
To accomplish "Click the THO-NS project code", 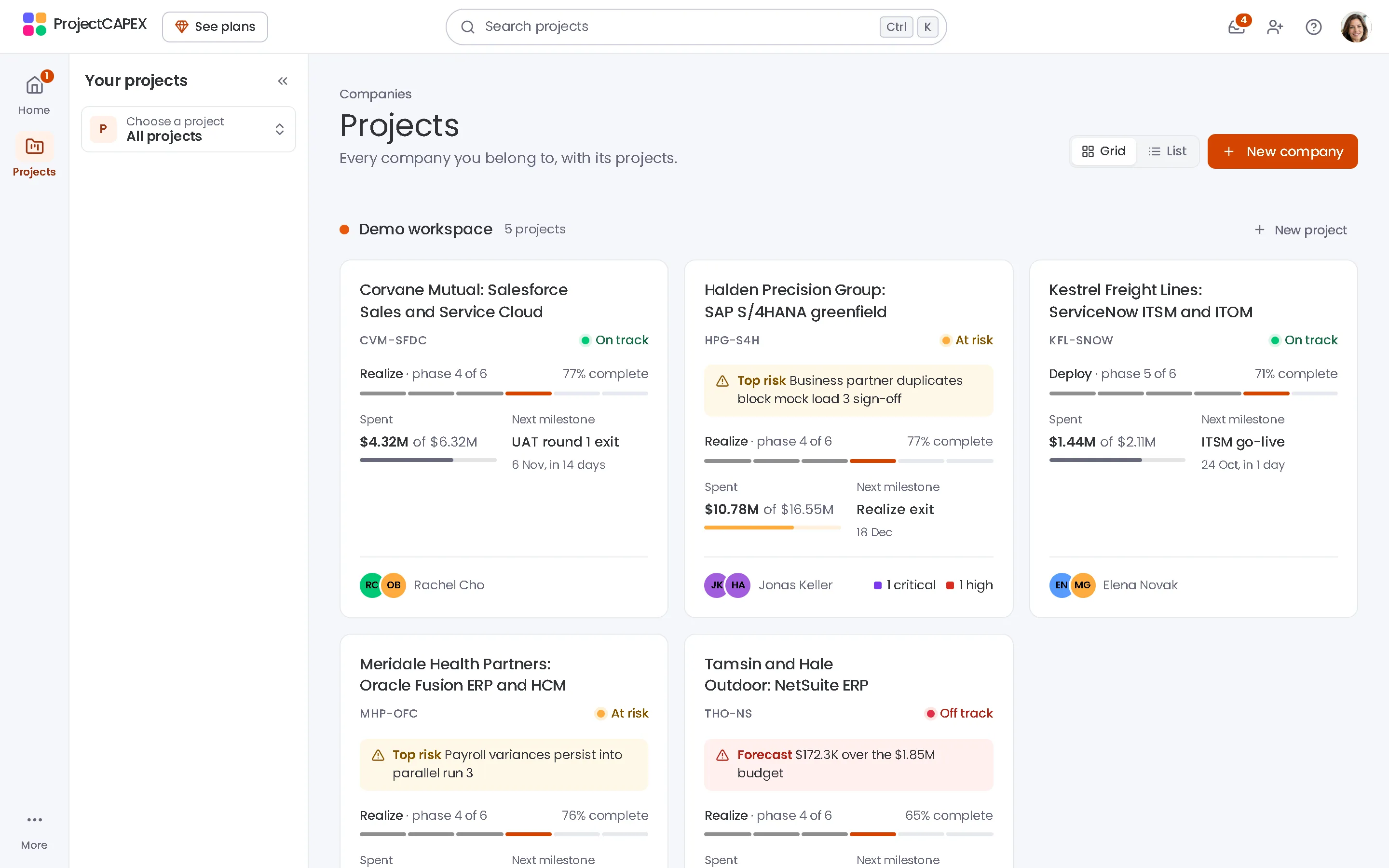I will pos(728,714).
